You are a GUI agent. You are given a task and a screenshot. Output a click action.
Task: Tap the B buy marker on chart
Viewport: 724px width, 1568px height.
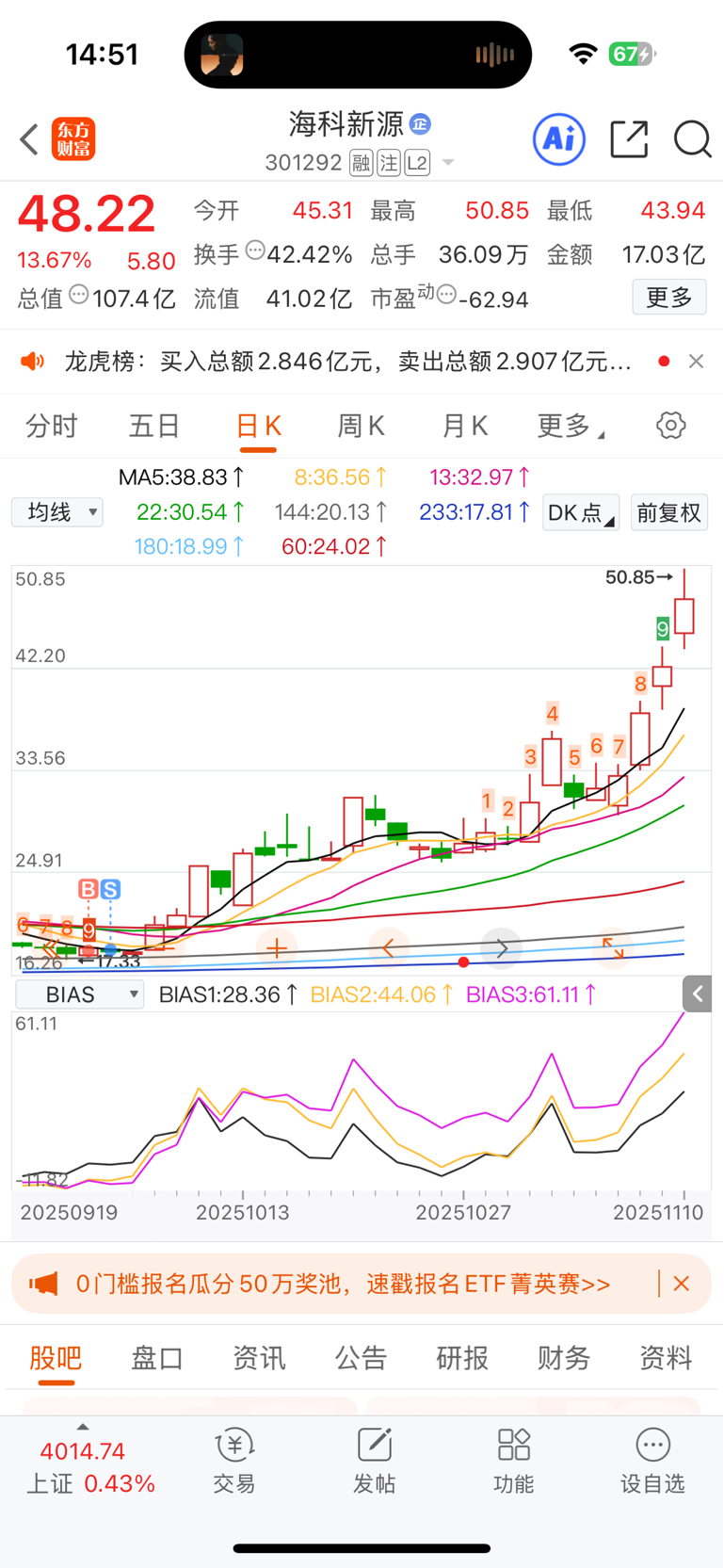[88, 889]
